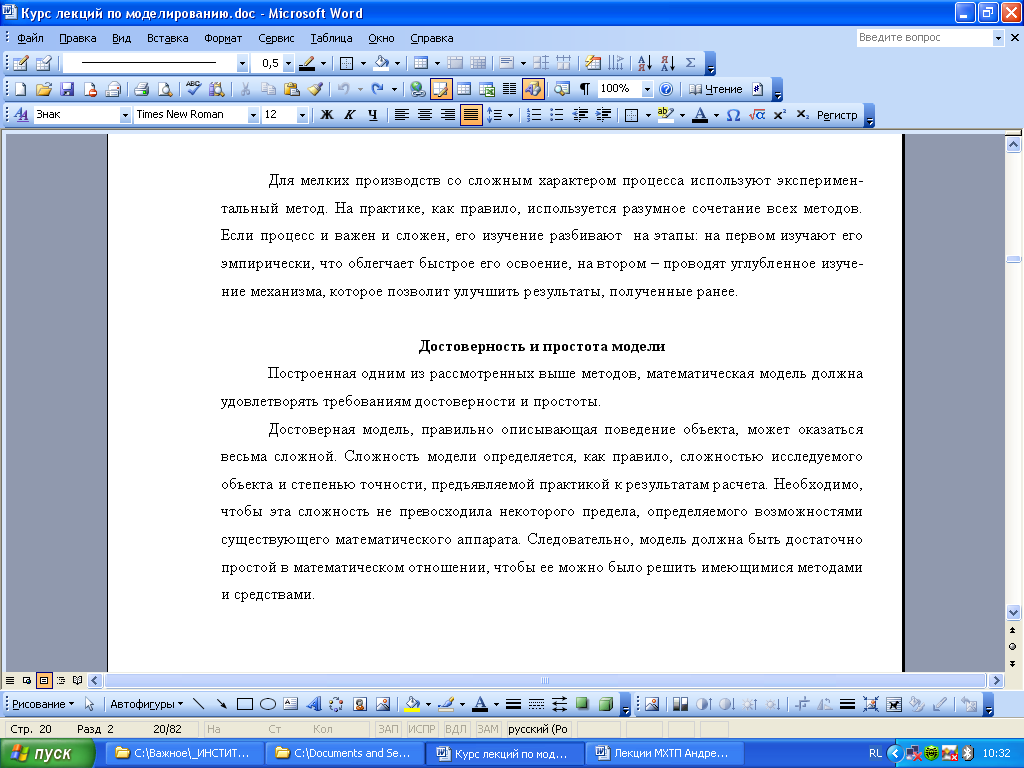Insert a table from standard toolbar
Screen dimensions: 1024x768
[x=464, y=89]
